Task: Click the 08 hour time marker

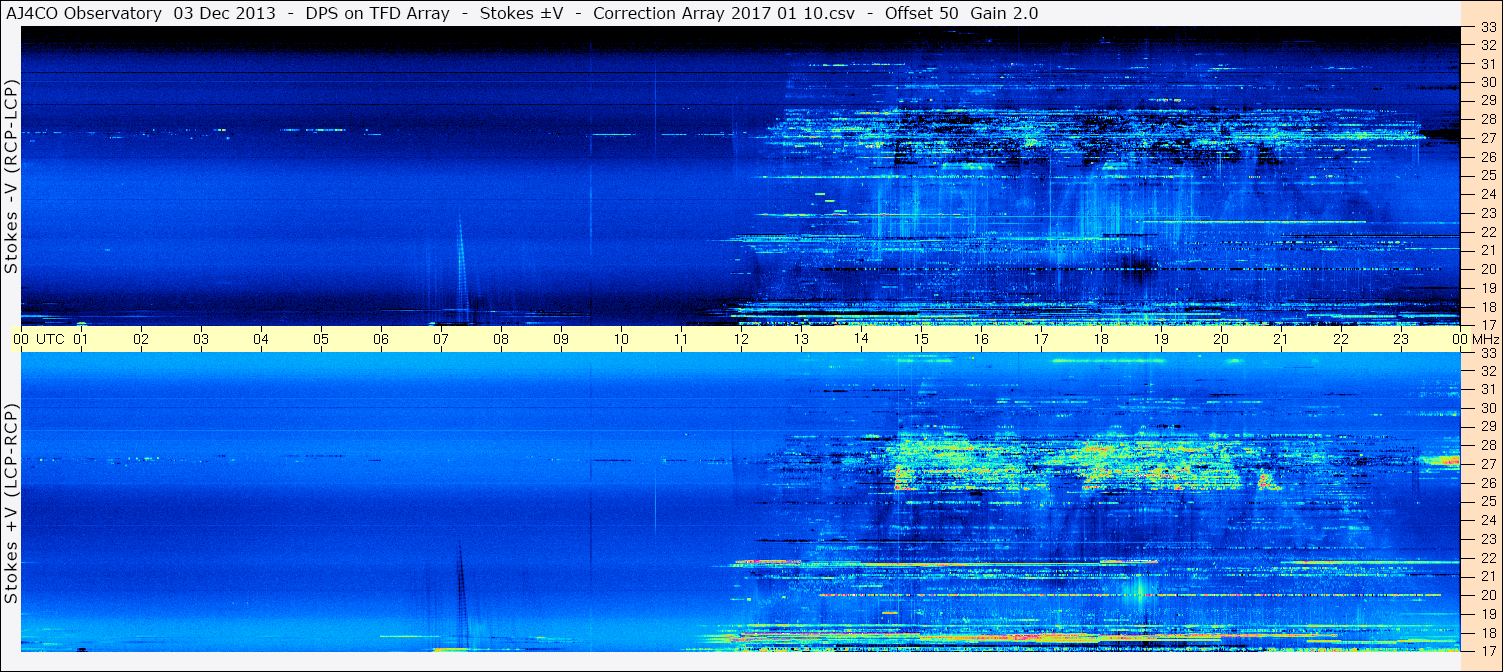Action: point(501,339)
